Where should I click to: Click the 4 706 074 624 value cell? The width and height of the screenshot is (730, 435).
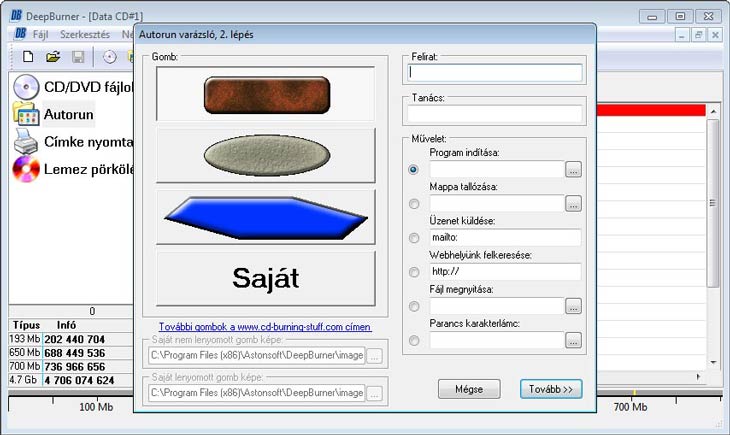79,381
